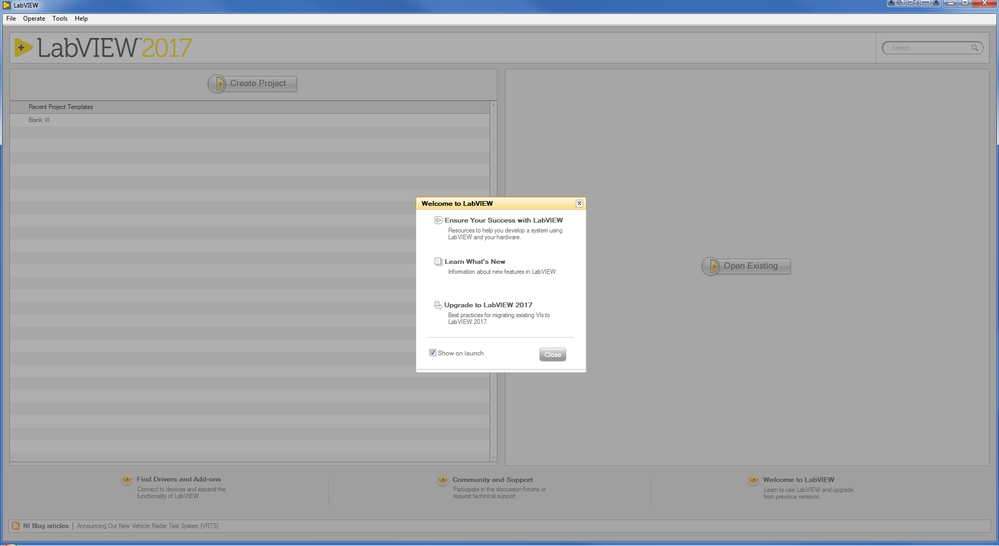This screenshot has width=999, height=546.
Task: Click the magnifier icon in Search box
Action: point(975,48)
